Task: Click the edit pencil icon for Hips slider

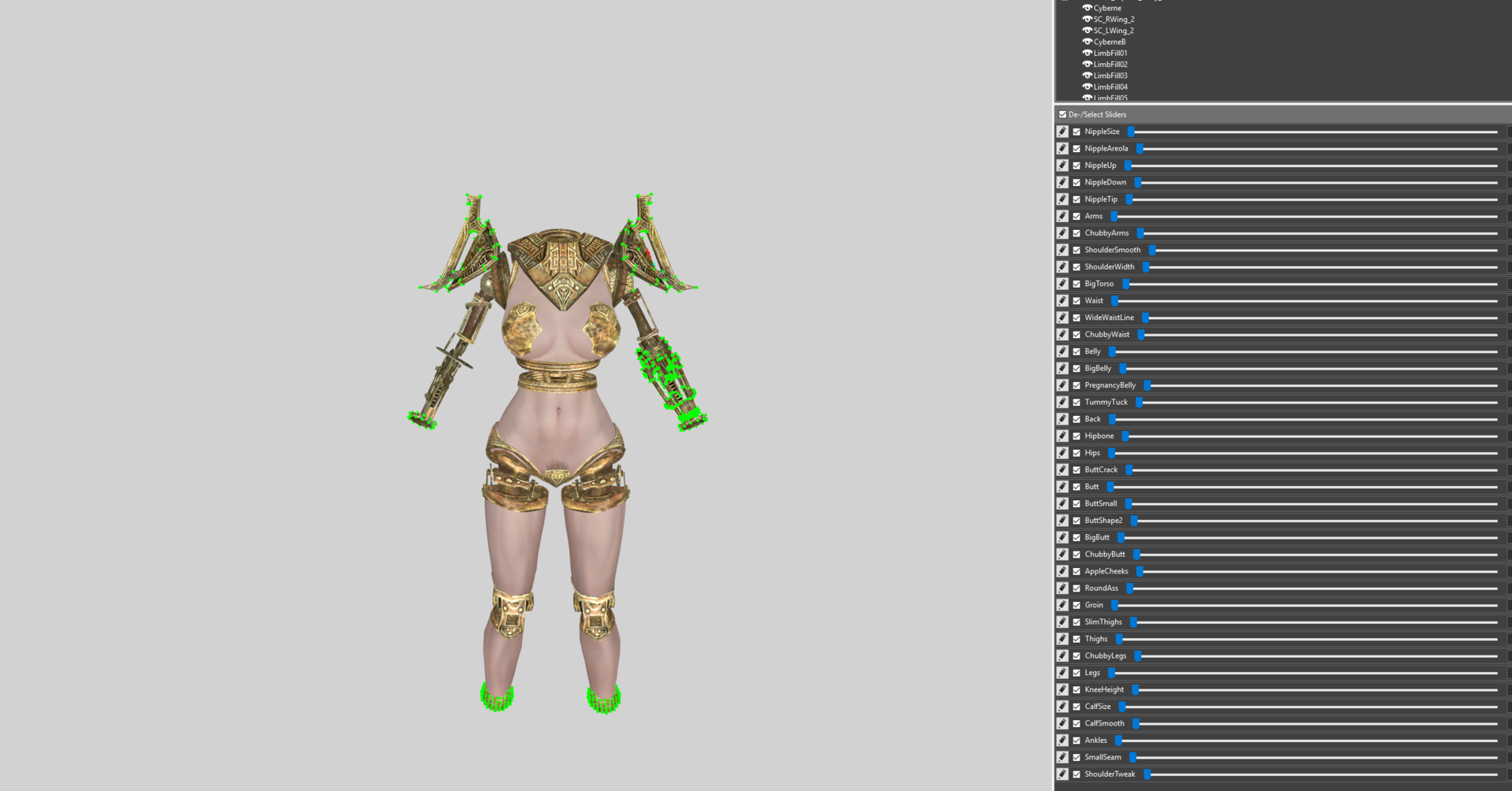Action: [1062, 453]
